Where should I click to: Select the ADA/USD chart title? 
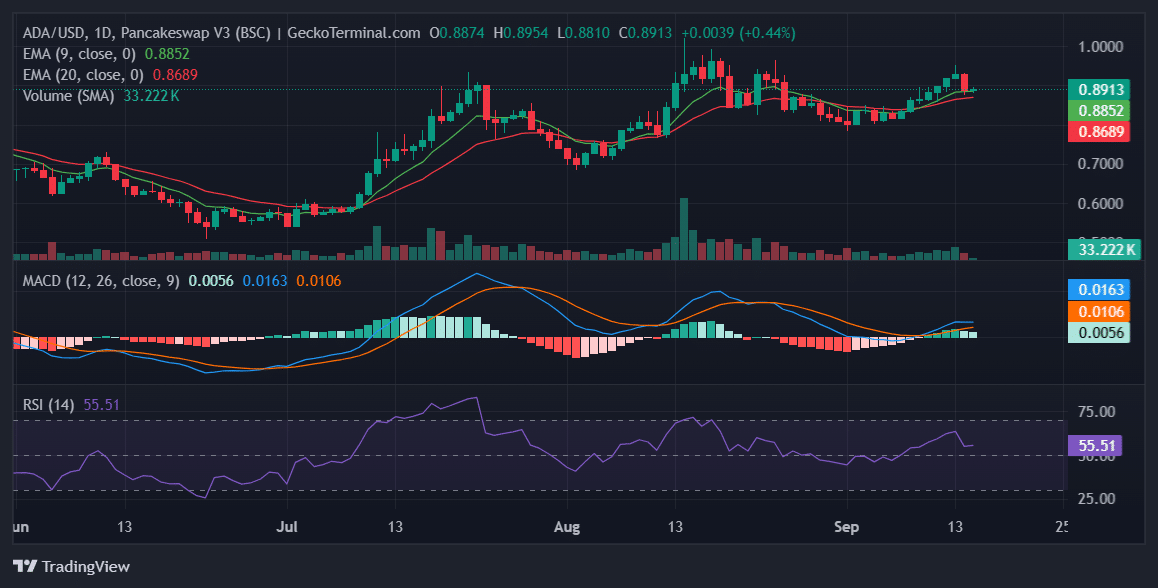[x=222, y=33]
